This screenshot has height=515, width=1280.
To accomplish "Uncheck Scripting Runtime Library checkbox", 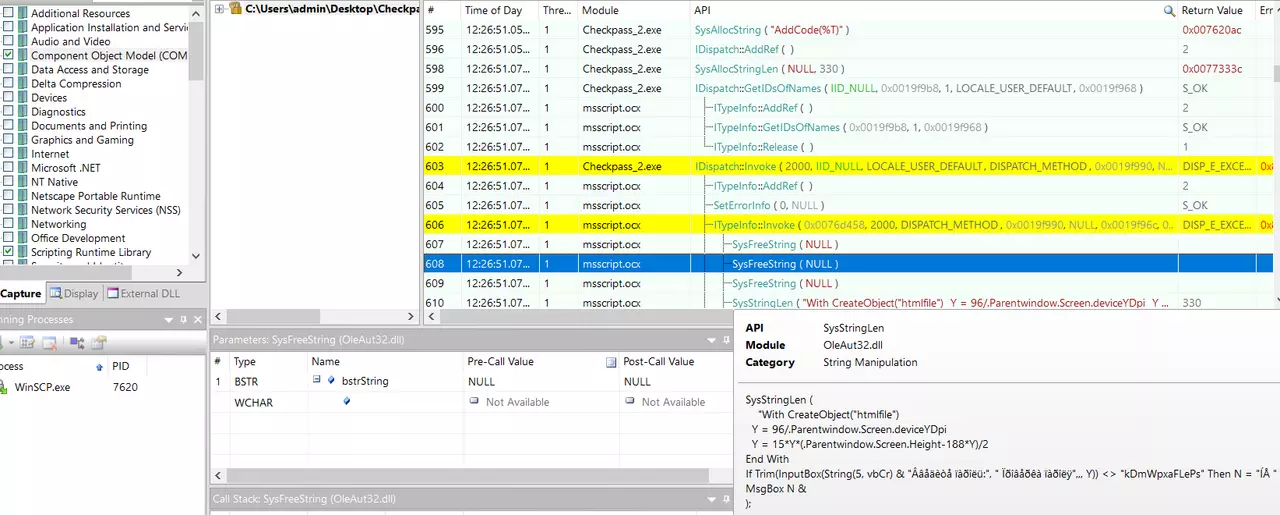I will pyautogui.click(x=9, y=252).
